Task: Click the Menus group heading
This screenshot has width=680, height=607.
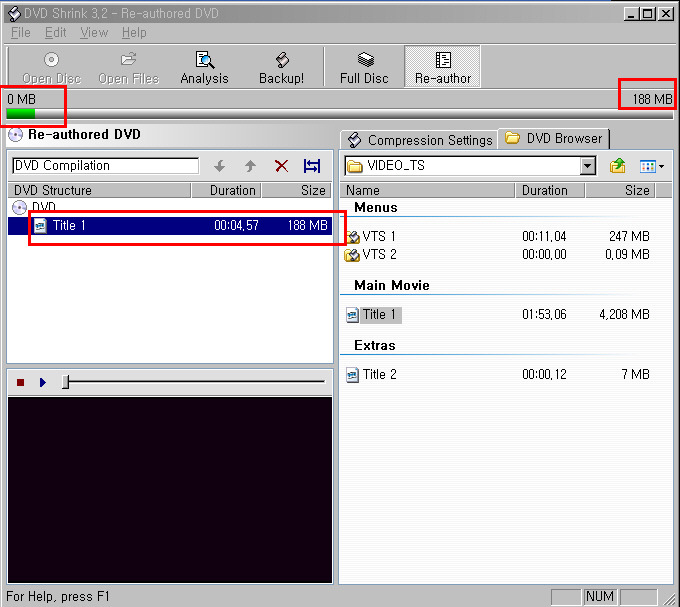Action: [x=376, y=208]
